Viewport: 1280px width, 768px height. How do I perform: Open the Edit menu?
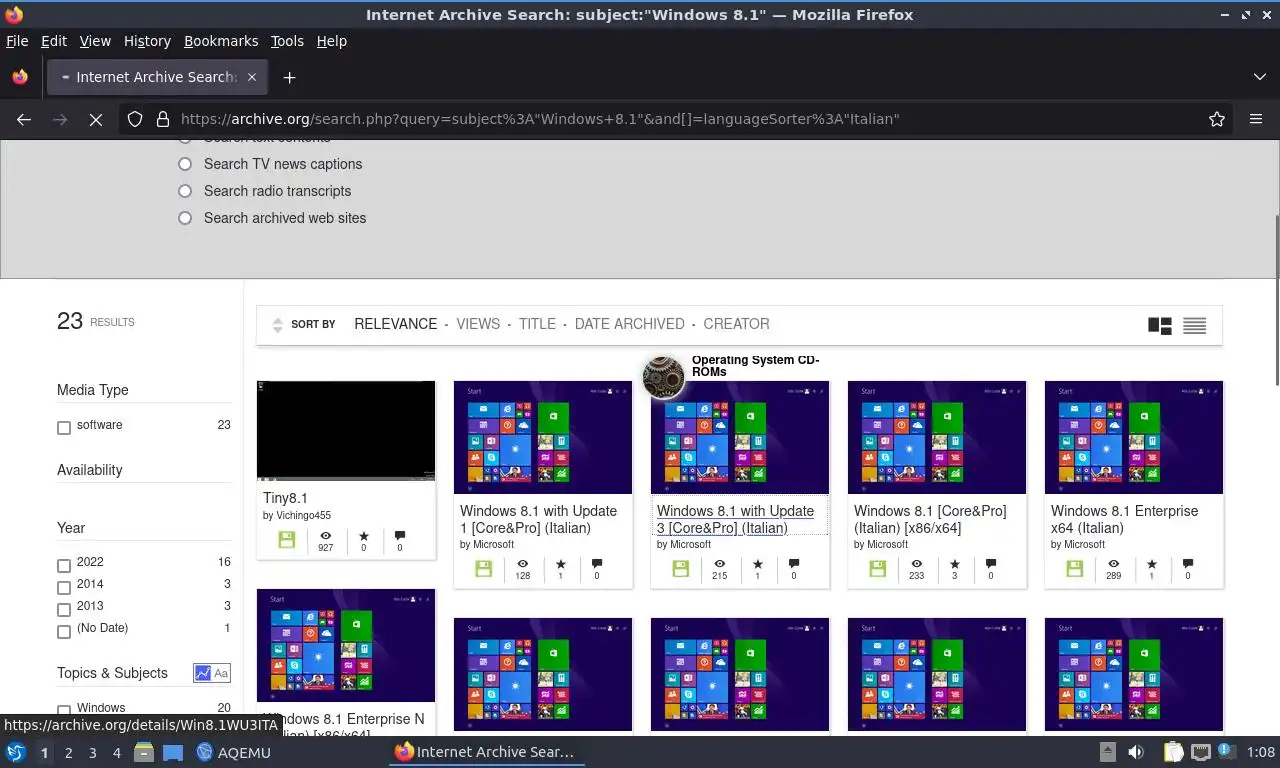click(53, 41)
